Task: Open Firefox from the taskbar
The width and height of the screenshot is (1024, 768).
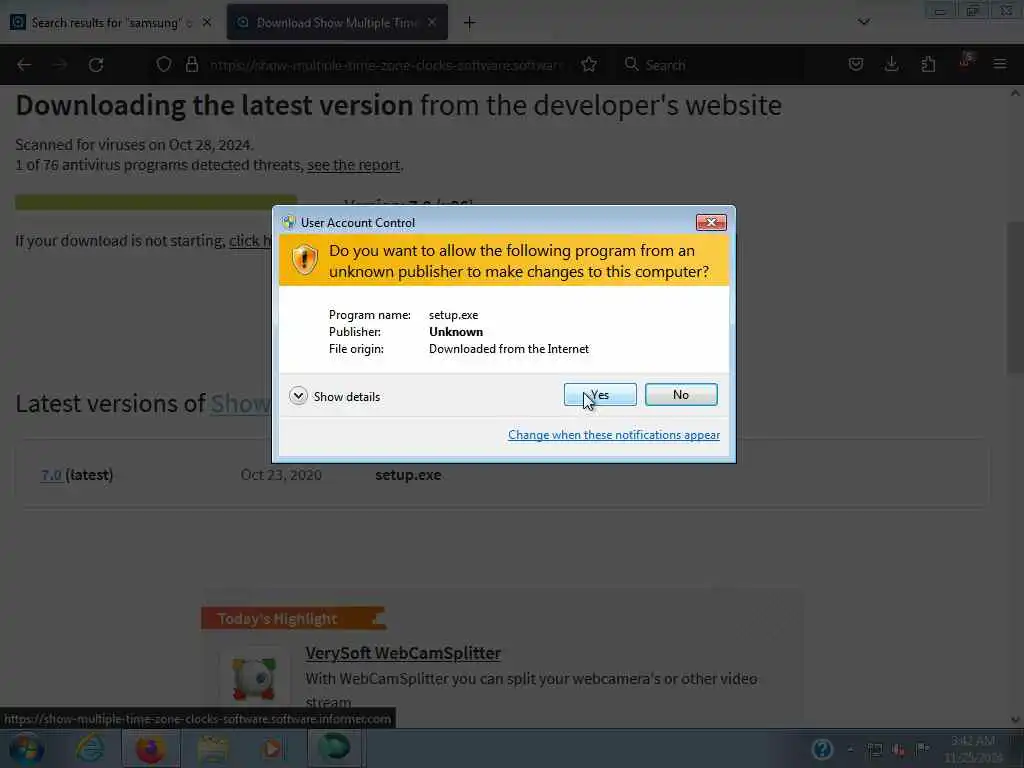Action: tap(150, 748)
